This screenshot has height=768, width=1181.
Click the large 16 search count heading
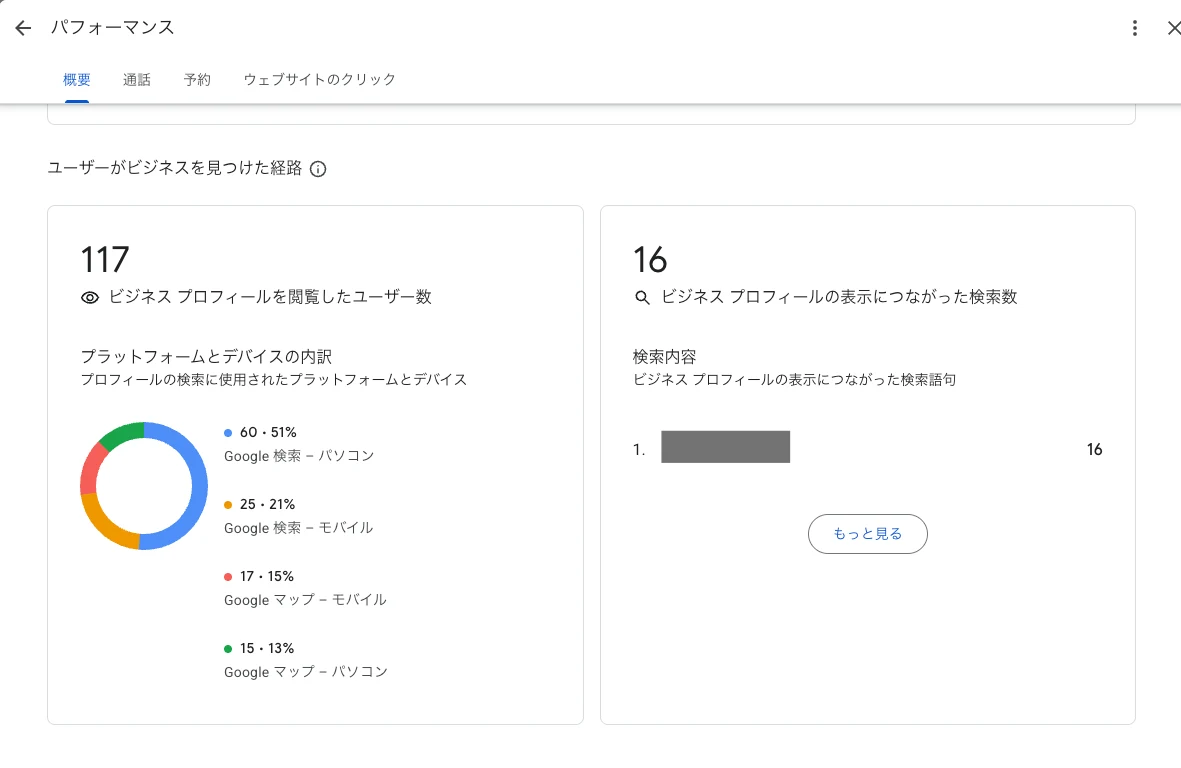pyautogui.click(x=650, y=260)
